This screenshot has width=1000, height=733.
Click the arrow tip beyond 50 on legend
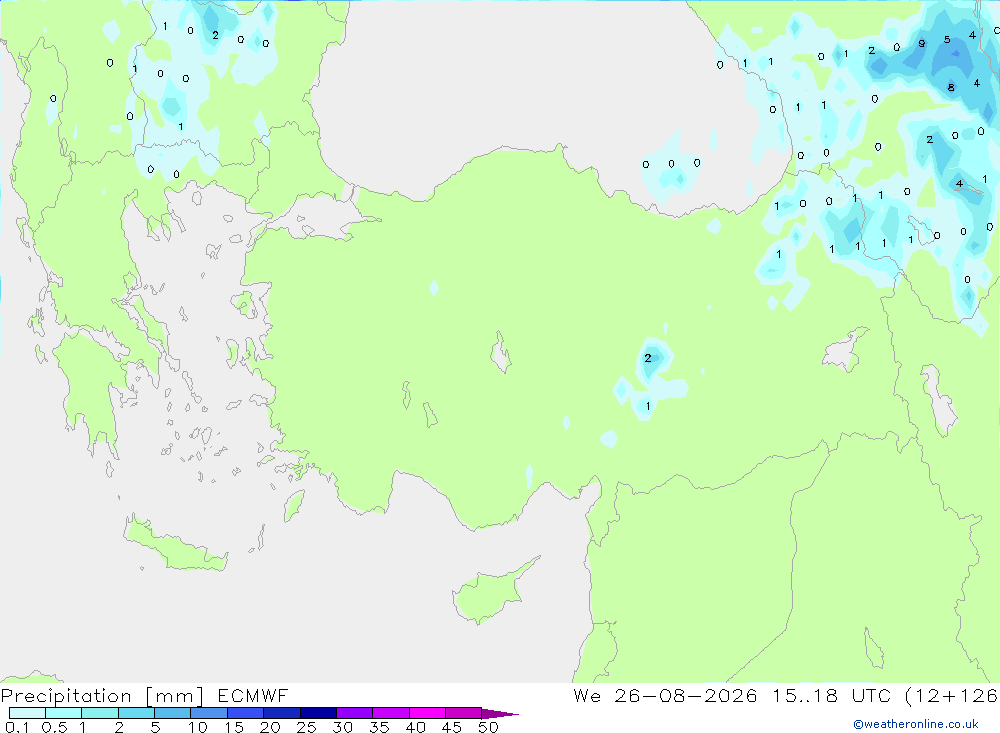click(x=501, y=713)
